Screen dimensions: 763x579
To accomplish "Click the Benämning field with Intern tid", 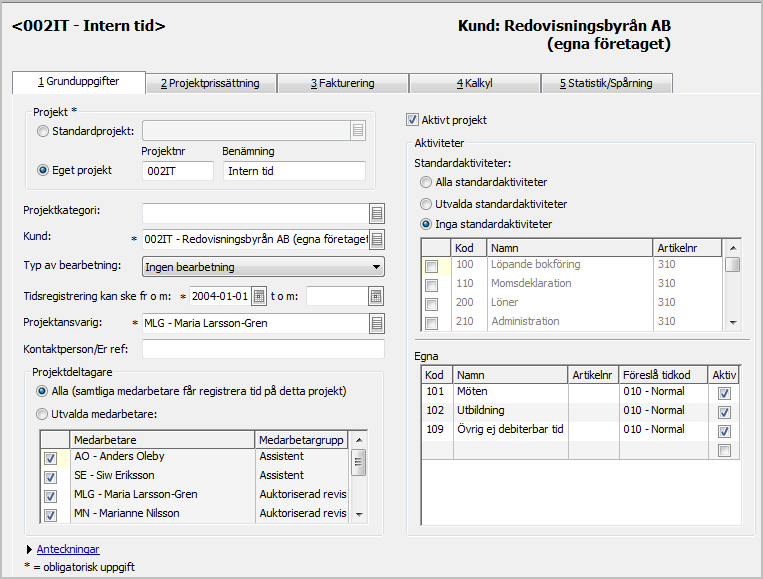I will click(x=294, y=171).
